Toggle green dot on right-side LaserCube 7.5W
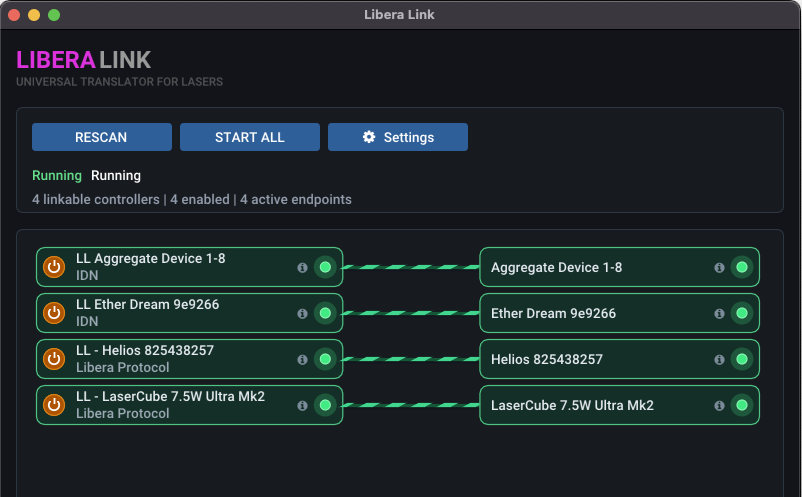This screenshot has height=497, width=802. pos(742,405)
